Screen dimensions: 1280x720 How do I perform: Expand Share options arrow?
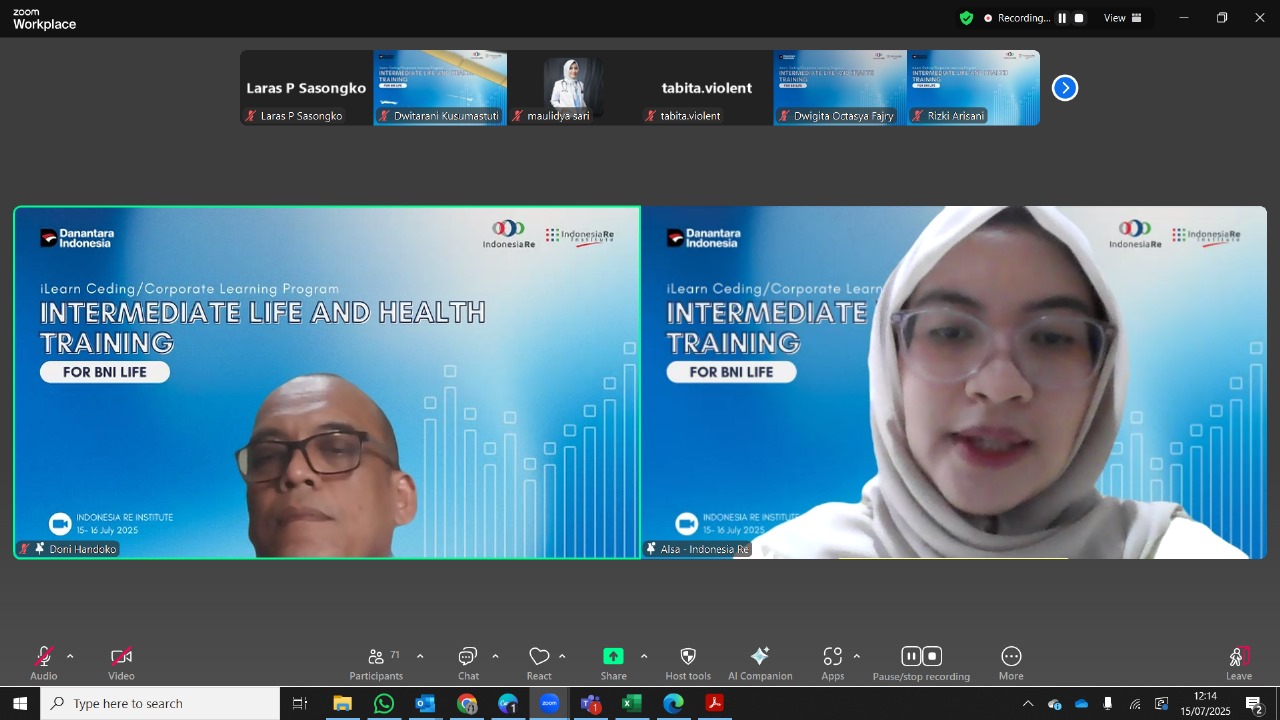pos(643,656)
